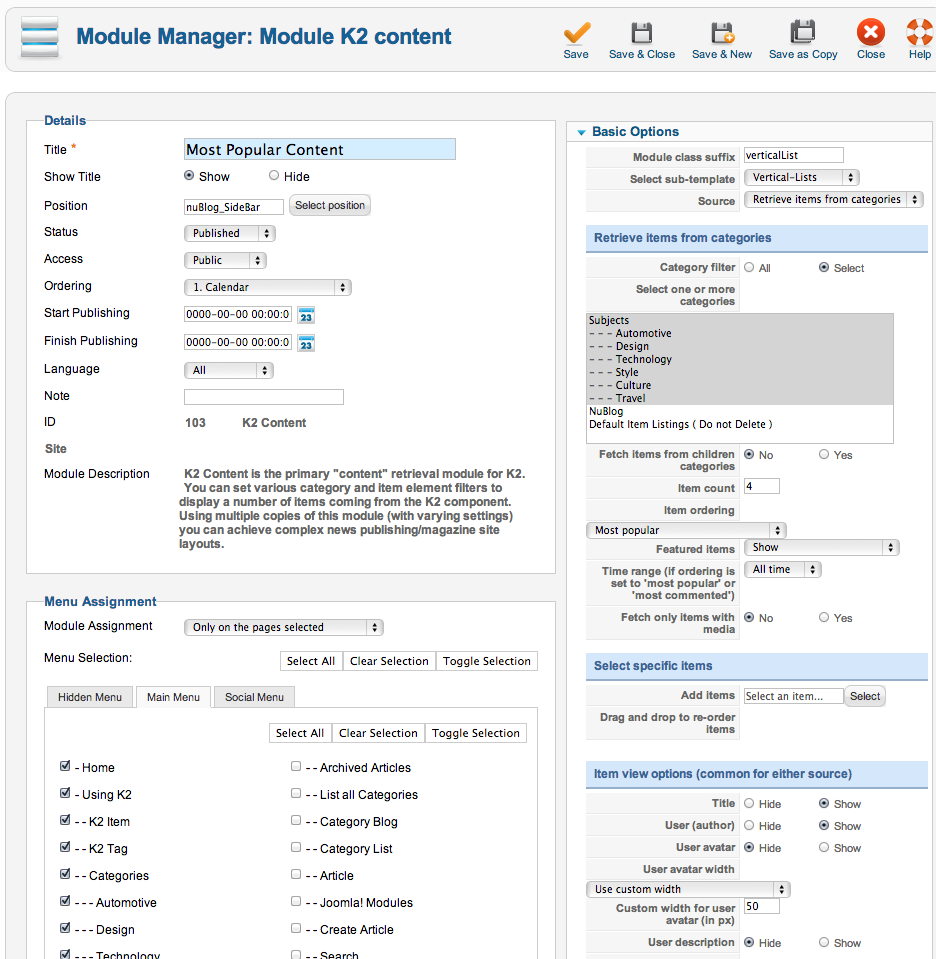Click the Custom width avatar field
The image size is (936, 959).
click(x=762, y=906)
